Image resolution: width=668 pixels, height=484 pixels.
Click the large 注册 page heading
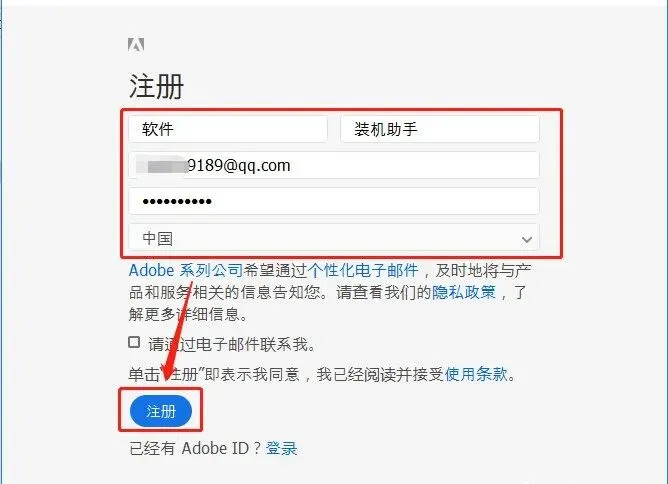[x=156, y=86]
